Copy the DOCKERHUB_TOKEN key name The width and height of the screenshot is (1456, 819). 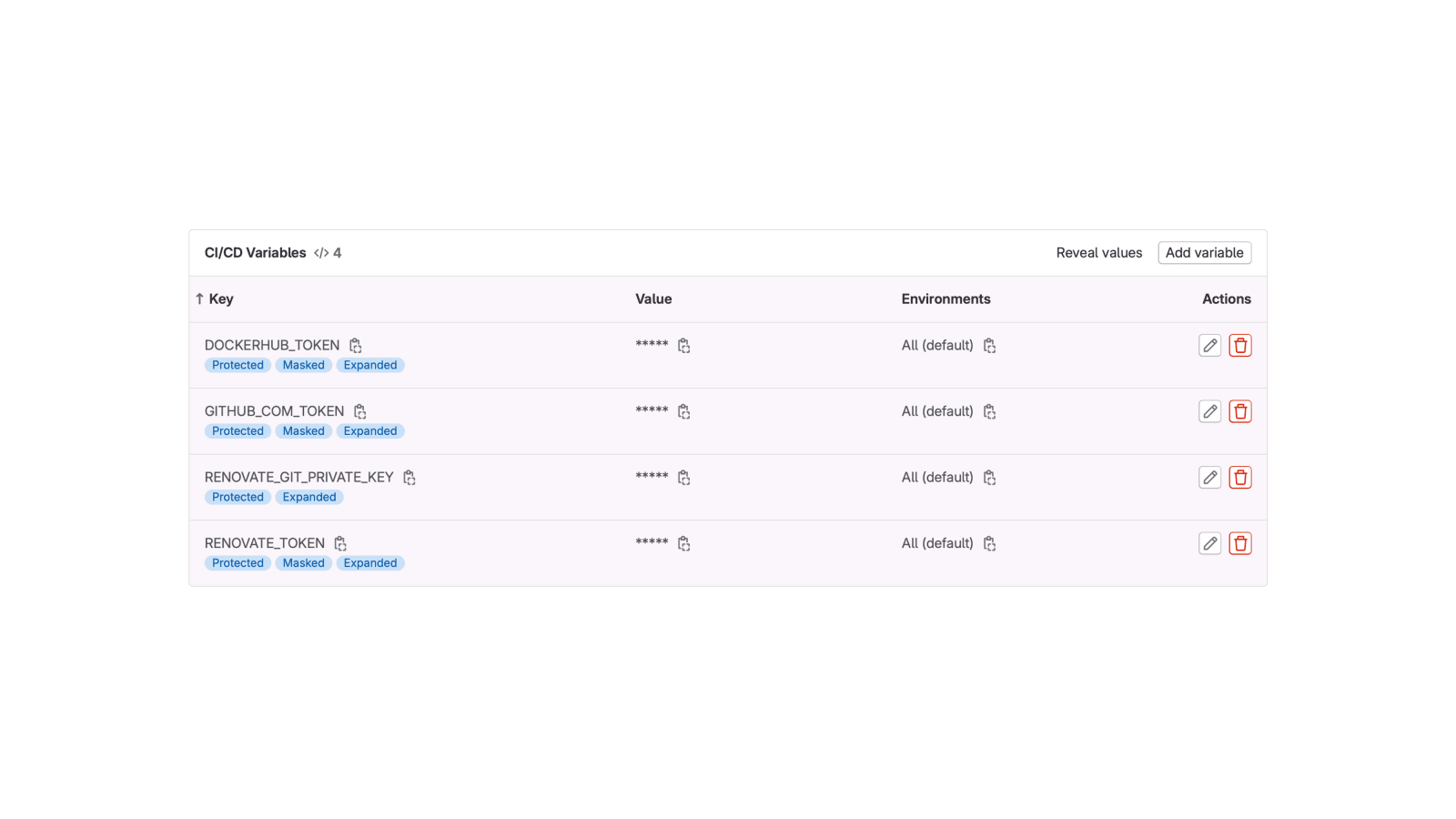pos(355,346)
